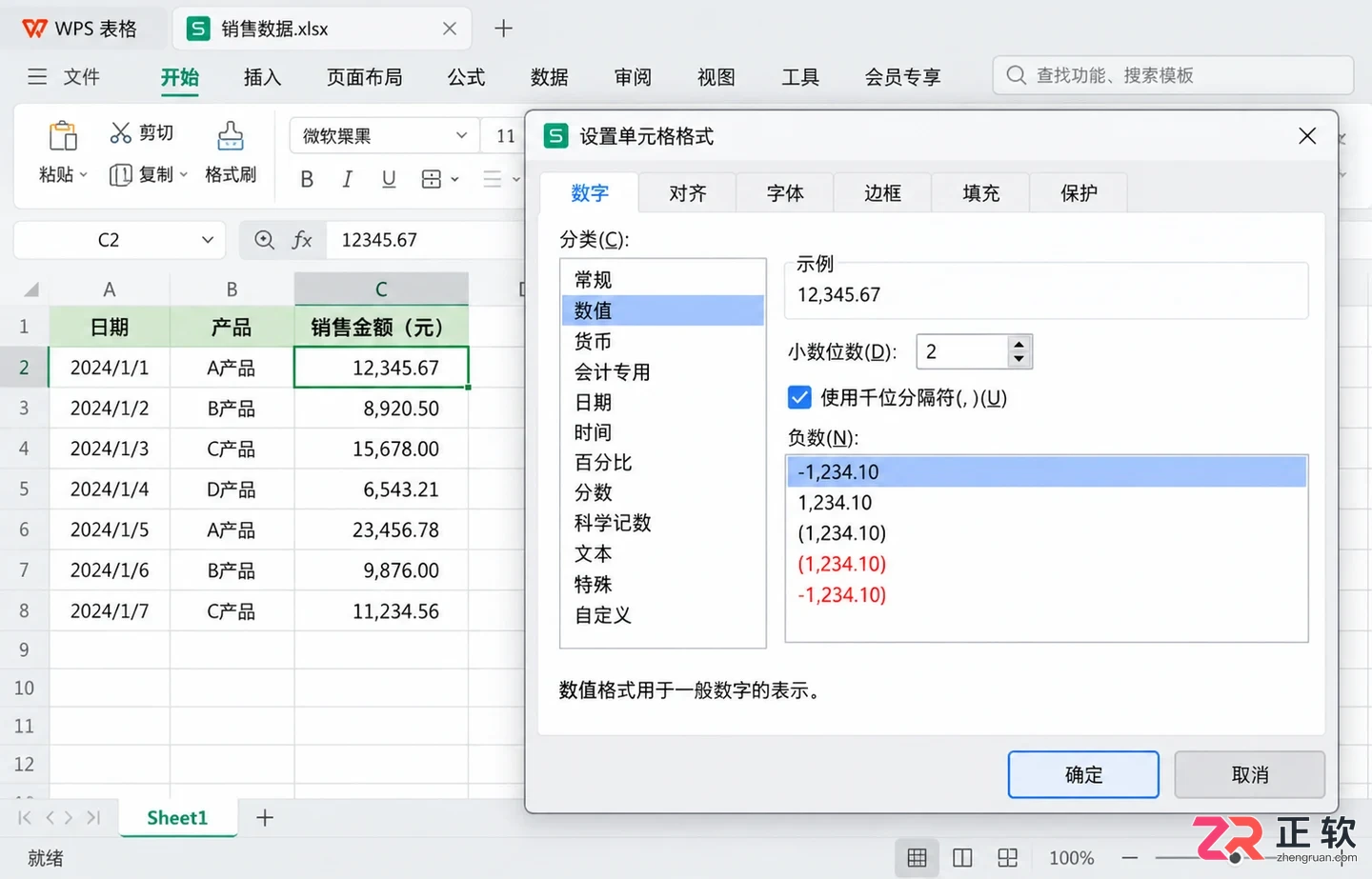Open the 页面布局 ribbon tab
This screenshot has height=879, width=1372.
pyautogui.click(x=364, y=78)
